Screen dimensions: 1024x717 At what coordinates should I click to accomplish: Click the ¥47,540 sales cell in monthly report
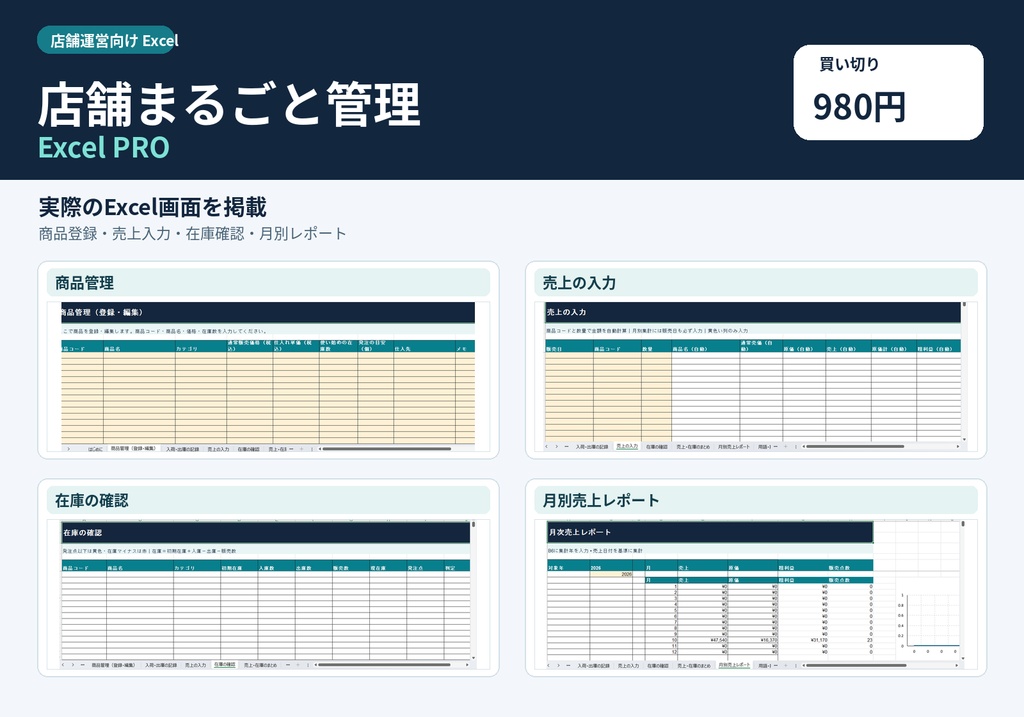tap(703, 640)
